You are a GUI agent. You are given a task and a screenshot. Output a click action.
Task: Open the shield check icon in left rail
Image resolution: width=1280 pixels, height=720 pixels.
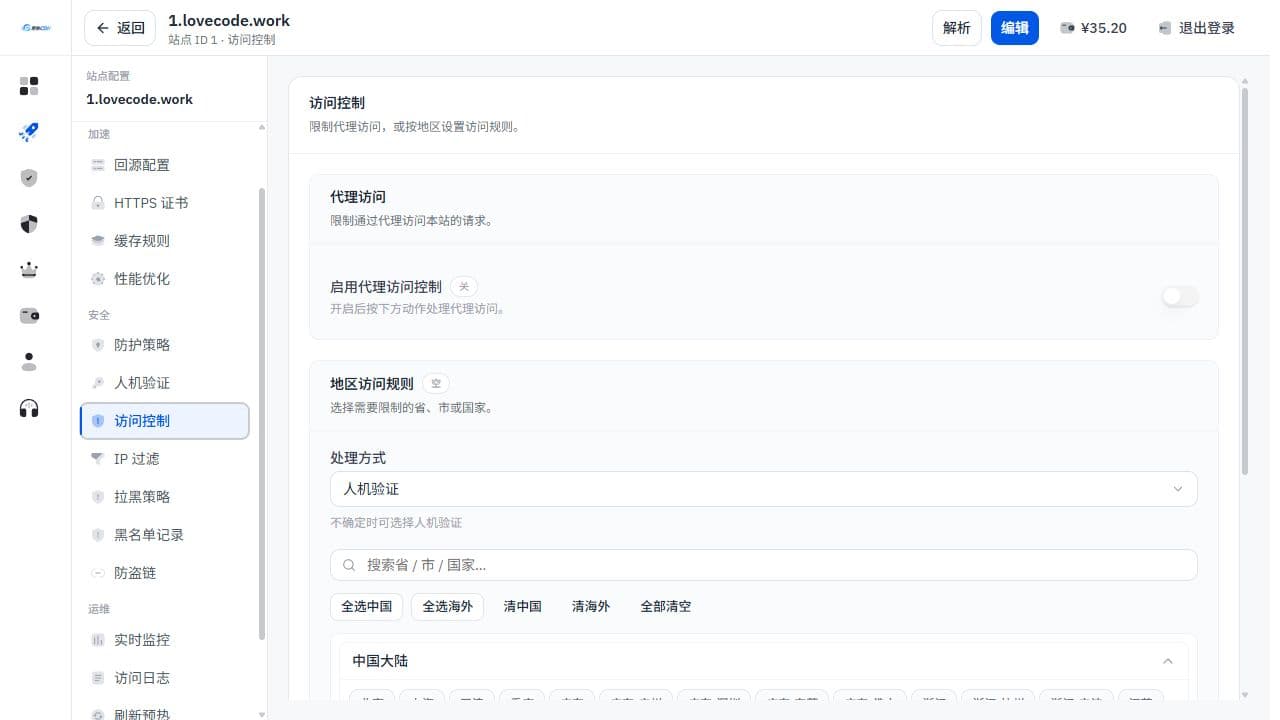tap(29, 178)
